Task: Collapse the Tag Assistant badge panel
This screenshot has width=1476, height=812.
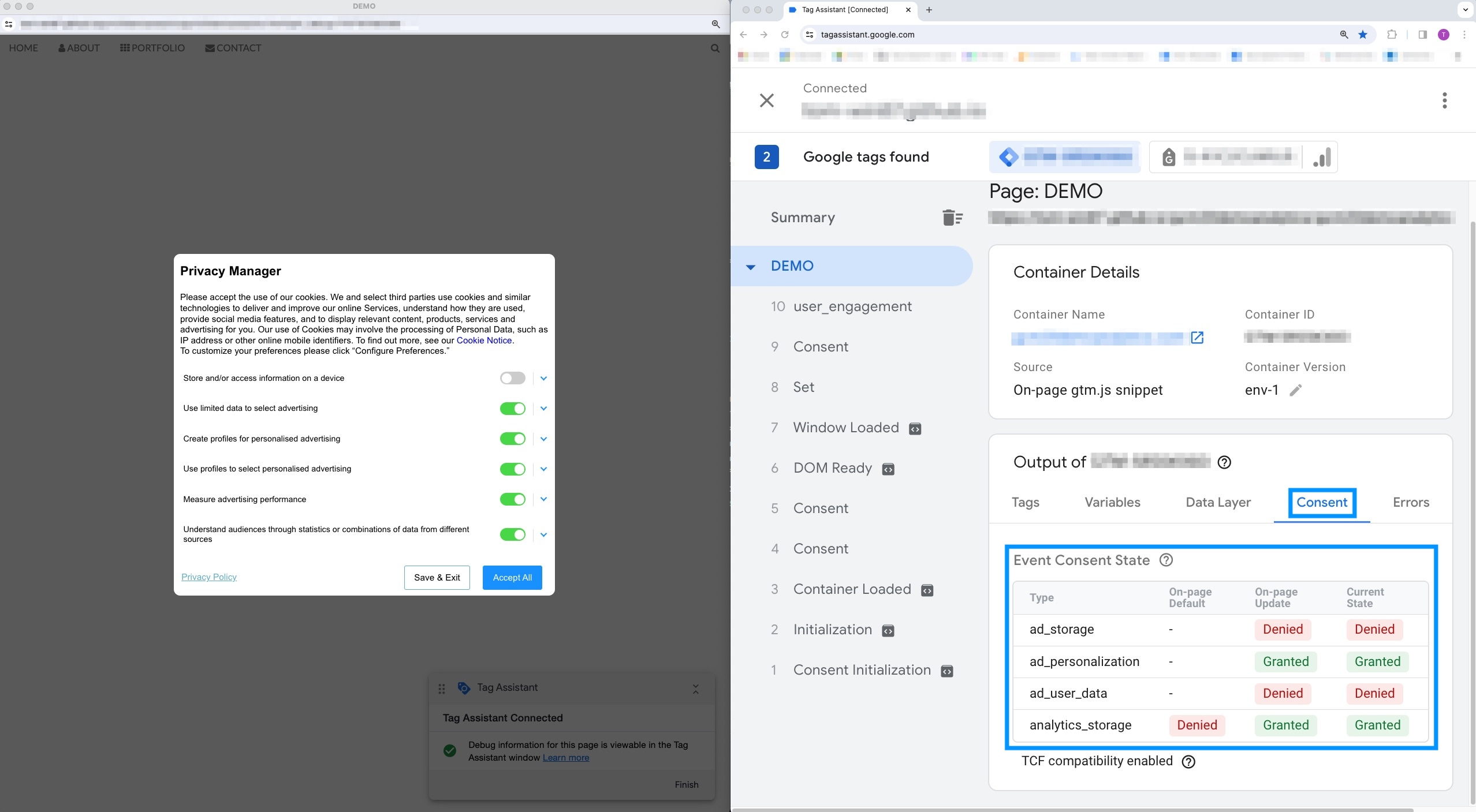Action: [696, 688]
